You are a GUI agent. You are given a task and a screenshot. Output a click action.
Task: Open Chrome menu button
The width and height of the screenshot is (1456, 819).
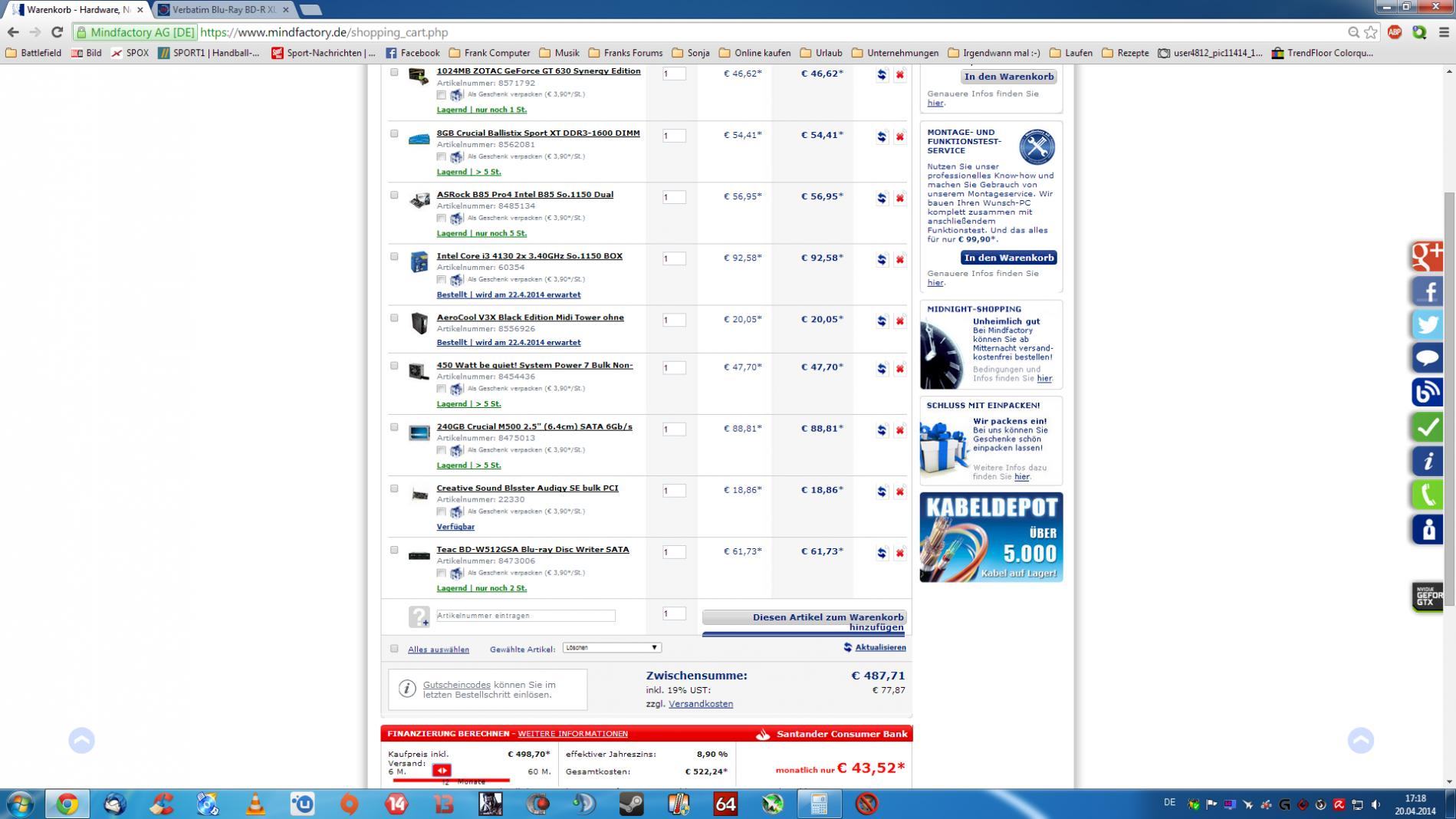click(1444, 32)
